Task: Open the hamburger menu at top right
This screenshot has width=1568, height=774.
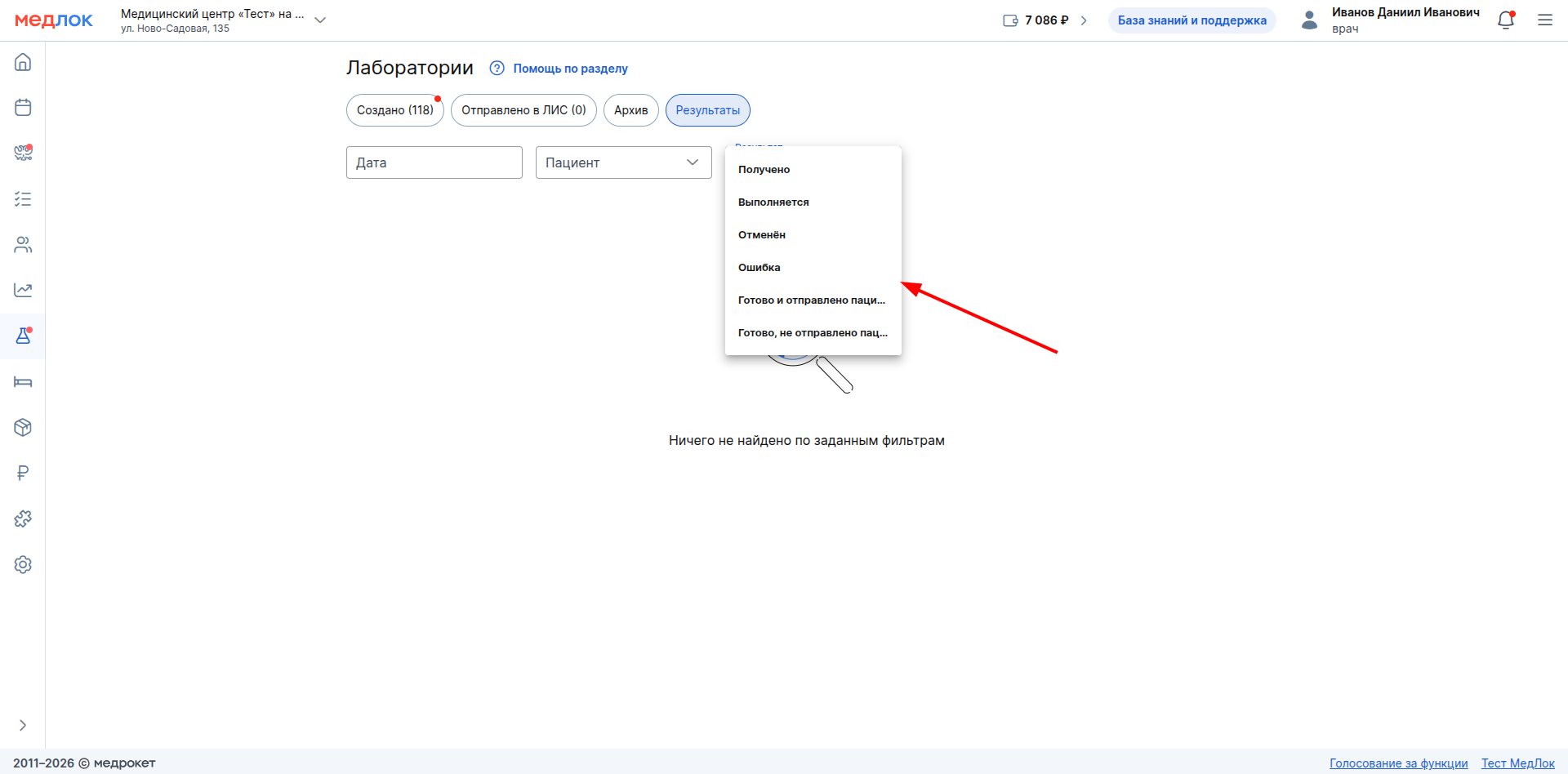Action: (1545, 20)
